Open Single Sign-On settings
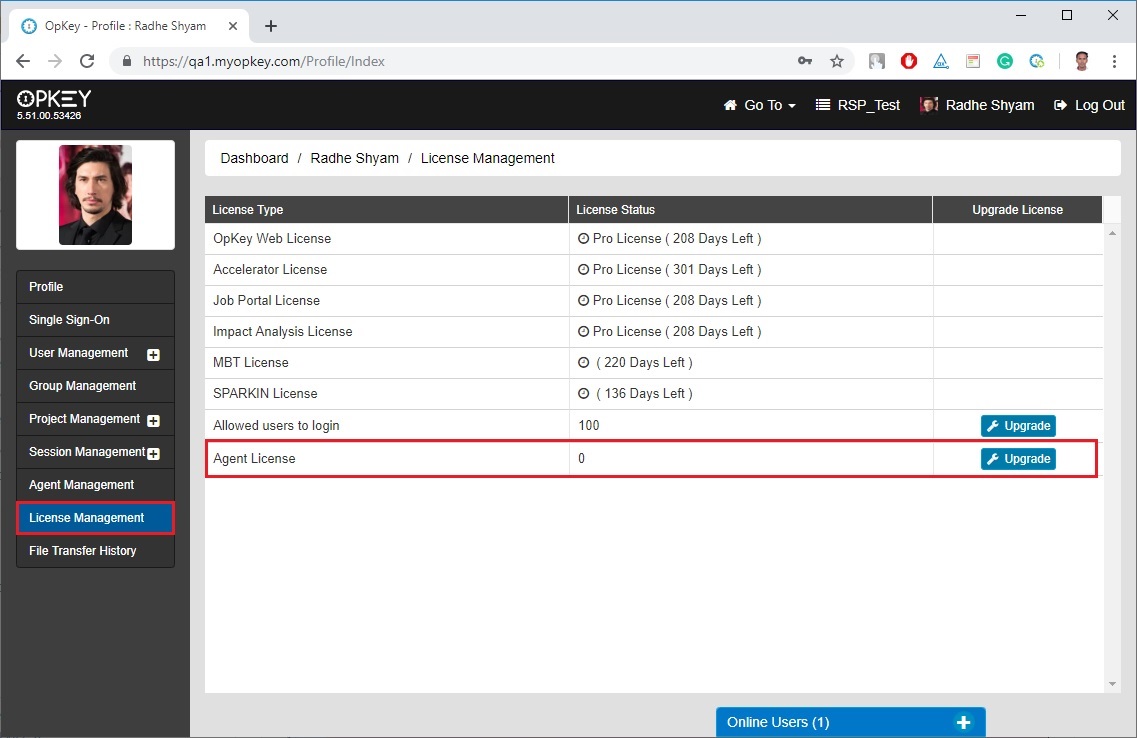The image size is (1137, 738). [95, 320]
